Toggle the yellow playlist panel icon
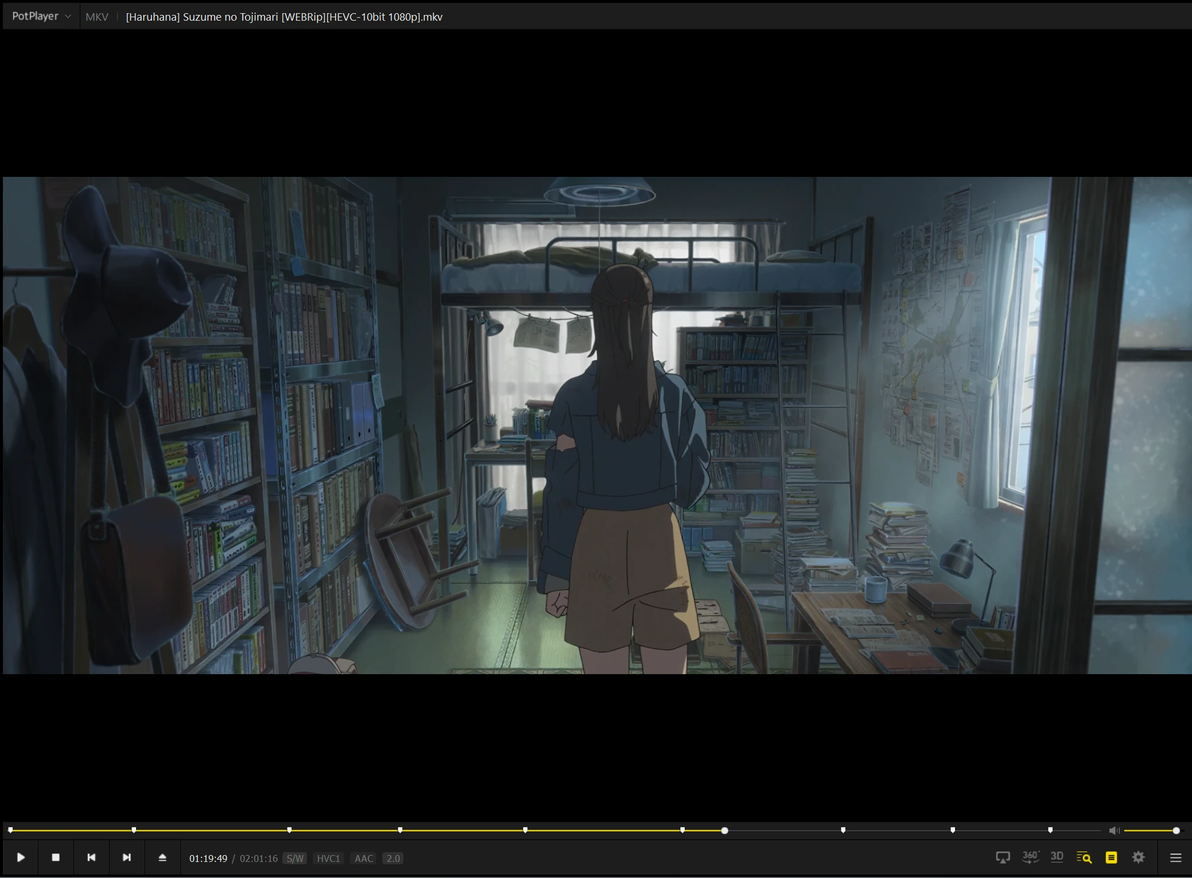The width and height of the screenshot is (1192, 878). click(1111, 857)
